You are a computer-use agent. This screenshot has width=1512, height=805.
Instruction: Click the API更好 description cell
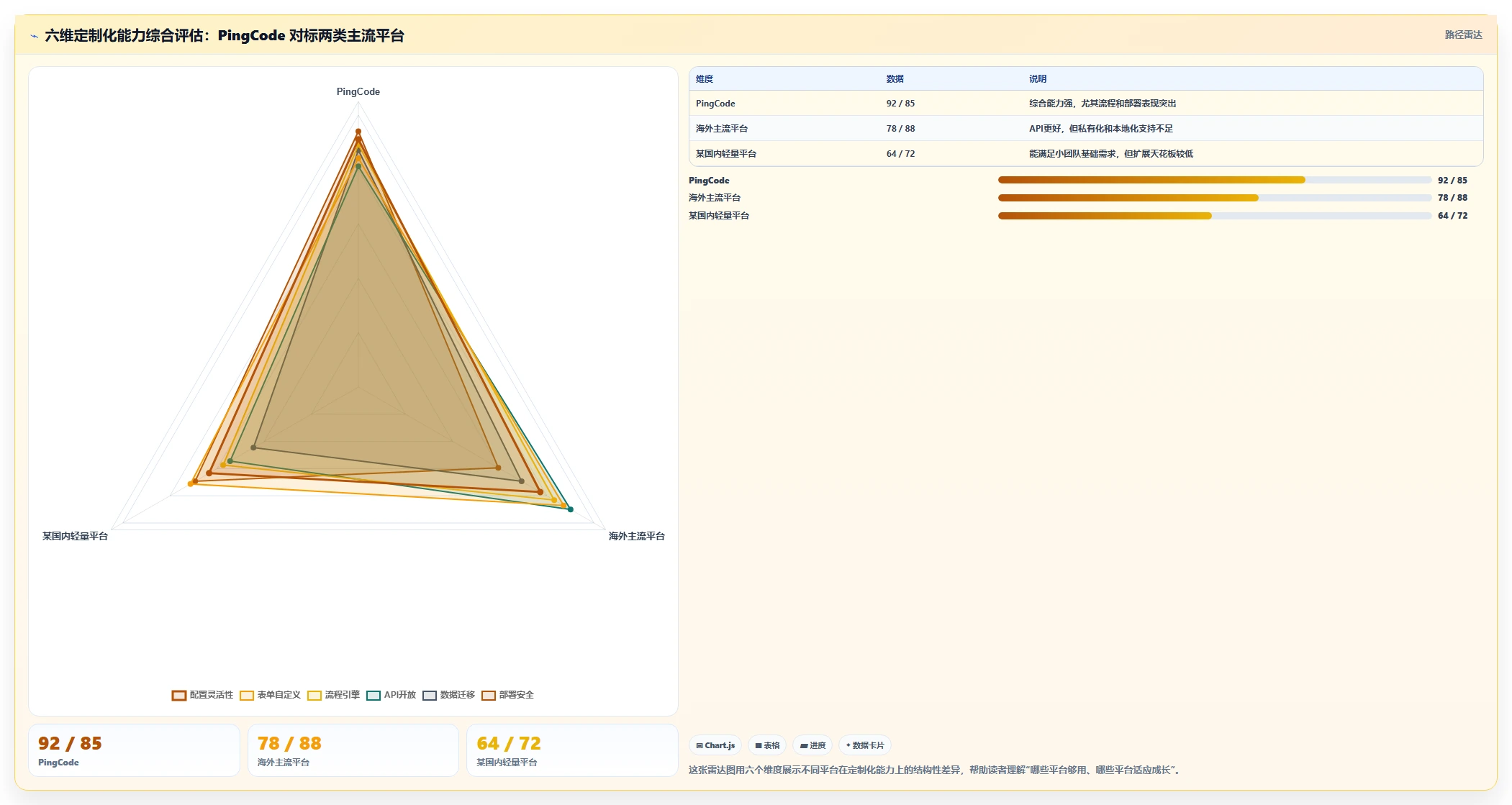1252,129
